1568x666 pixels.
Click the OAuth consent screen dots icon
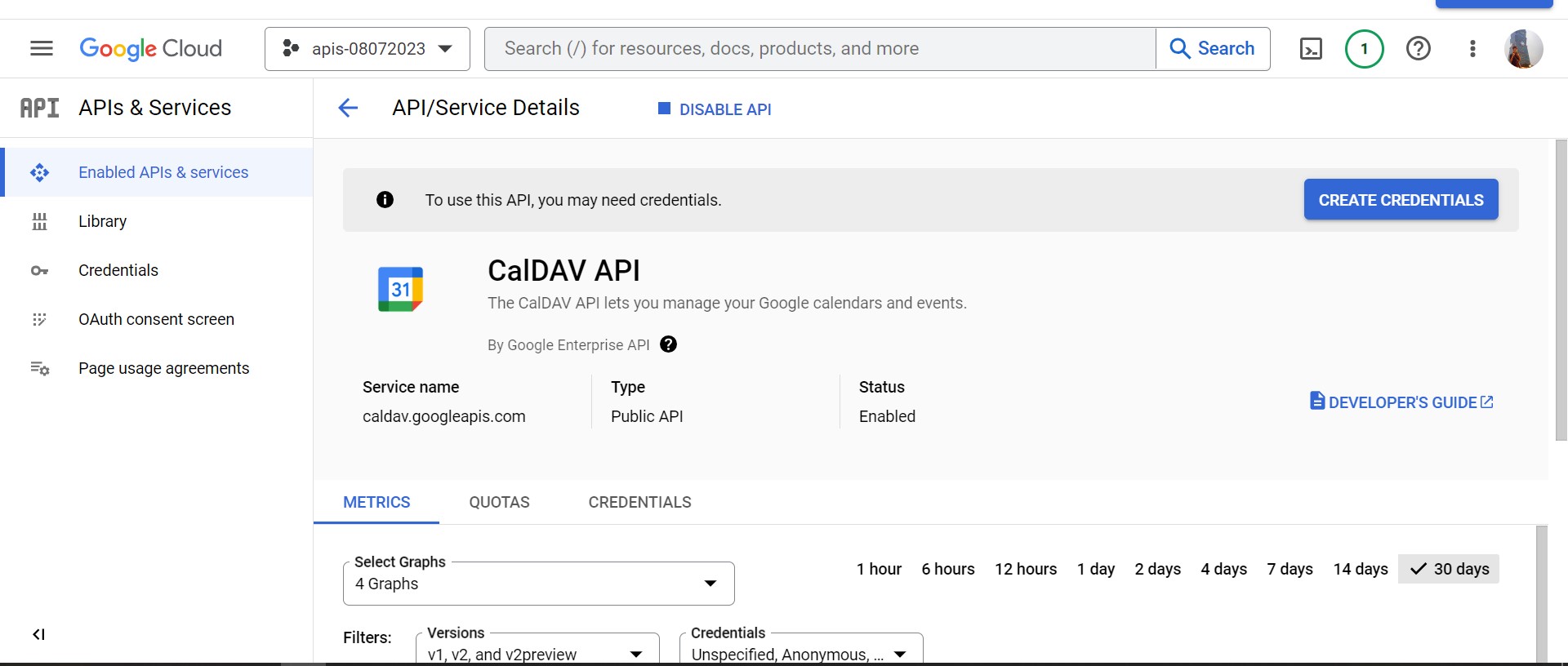[39, 319]
